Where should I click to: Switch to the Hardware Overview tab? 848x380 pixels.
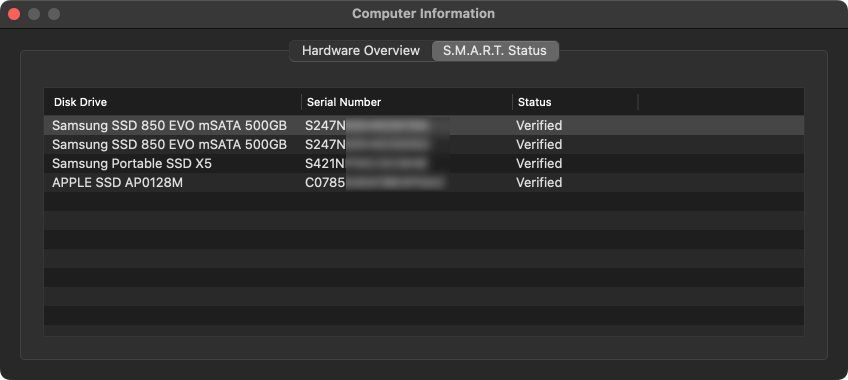tap(361, 51)
